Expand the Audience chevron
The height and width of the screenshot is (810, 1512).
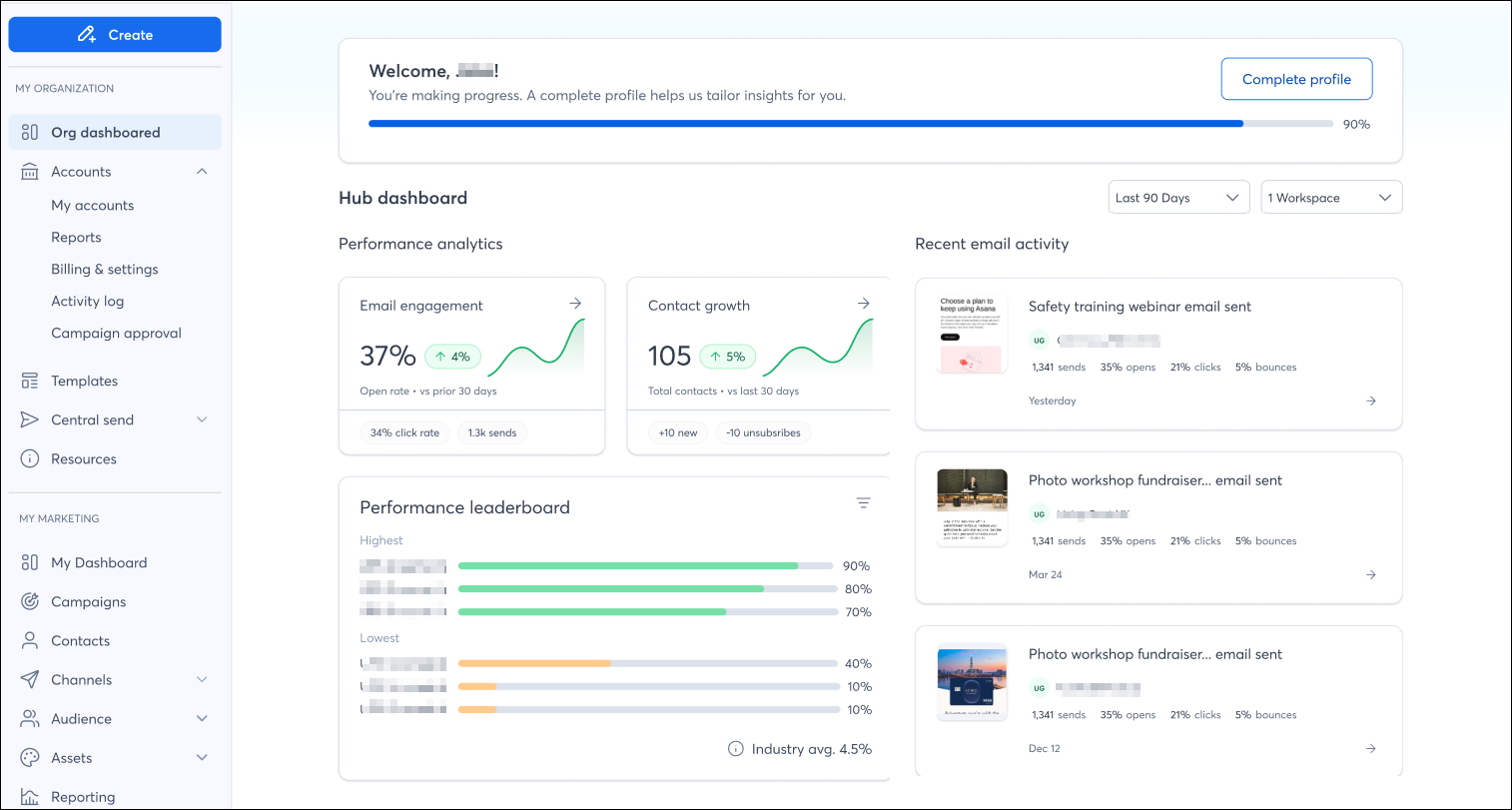[x=202, y=719]
